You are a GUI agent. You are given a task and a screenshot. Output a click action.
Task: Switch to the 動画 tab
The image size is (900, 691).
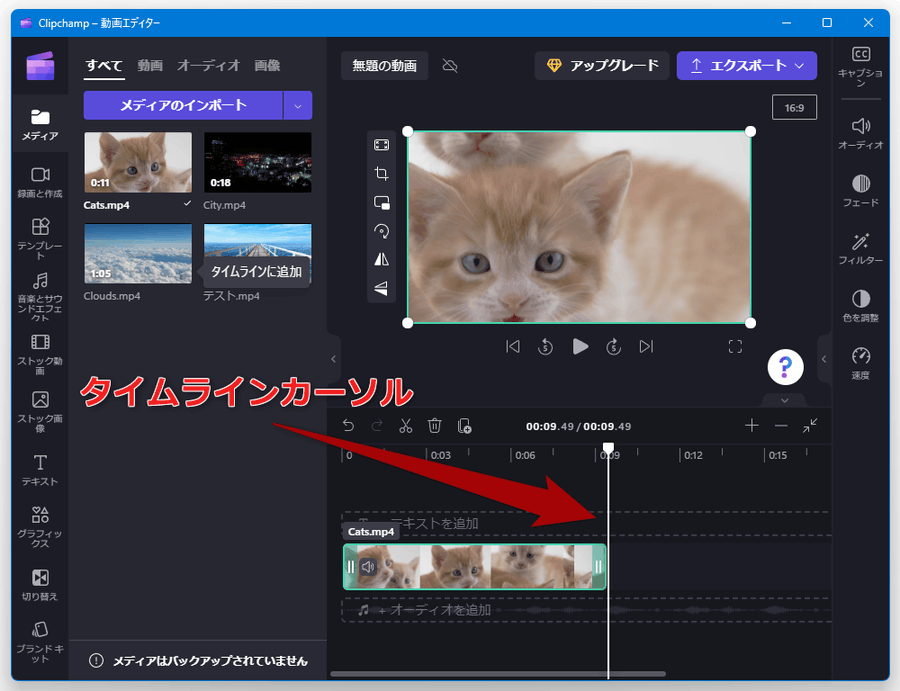150,65
